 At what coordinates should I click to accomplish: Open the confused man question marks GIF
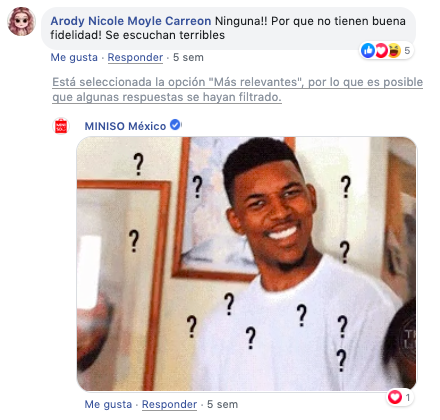[247, 264]
